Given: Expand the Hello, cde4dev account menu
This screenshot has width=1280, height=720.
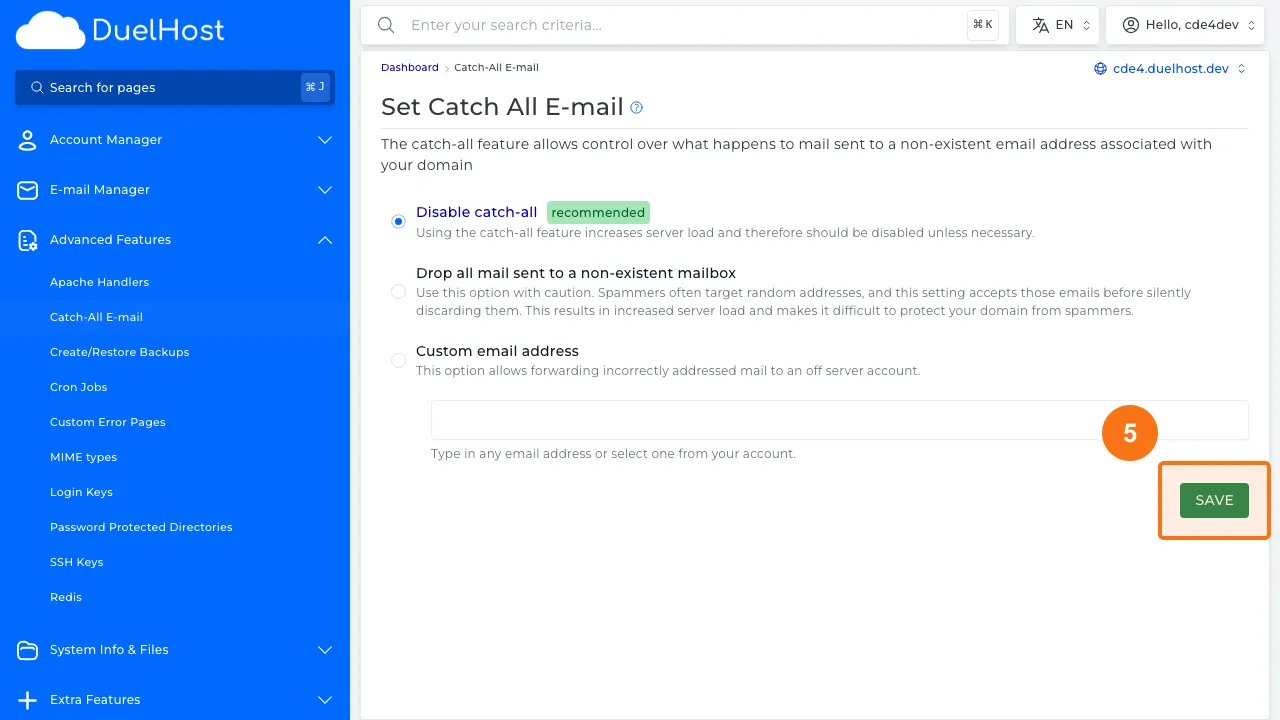Looking at the screenshot, I should tap(1185, 24).
